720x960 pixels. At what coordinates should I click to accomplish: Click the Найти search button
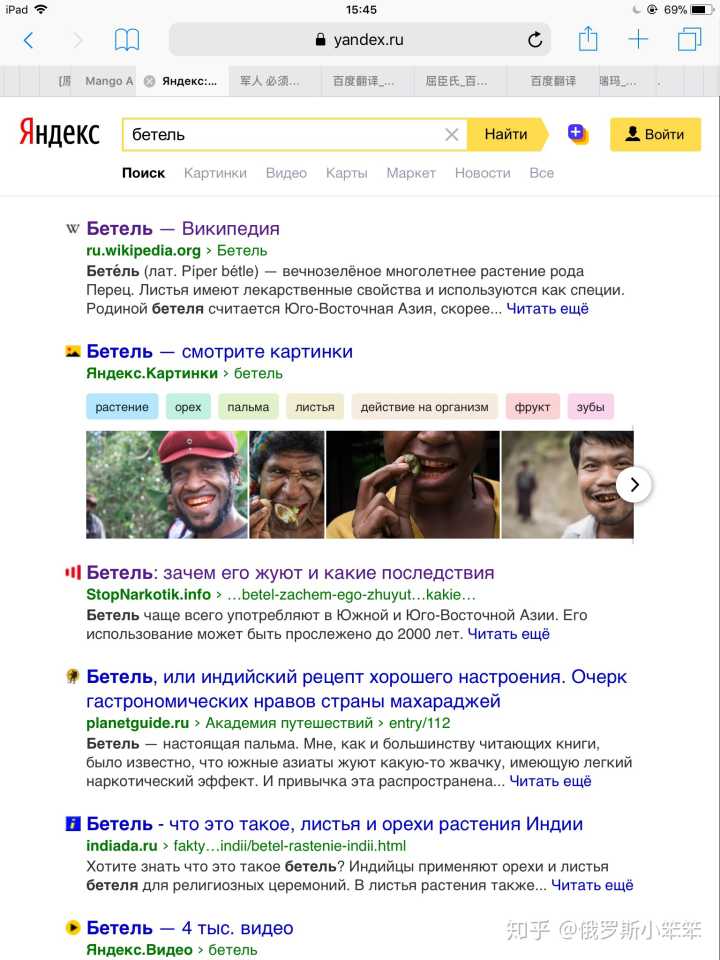pyautogui.click(x=507, y=134)
